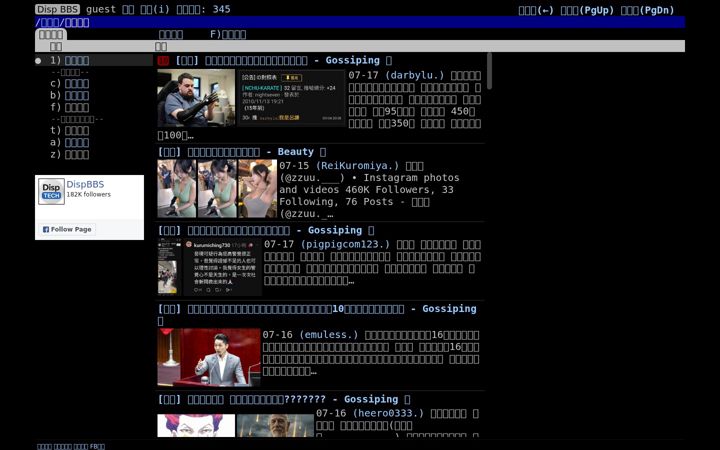
Task: Open the bald old man thumbnail
Action: pos(276,425)
